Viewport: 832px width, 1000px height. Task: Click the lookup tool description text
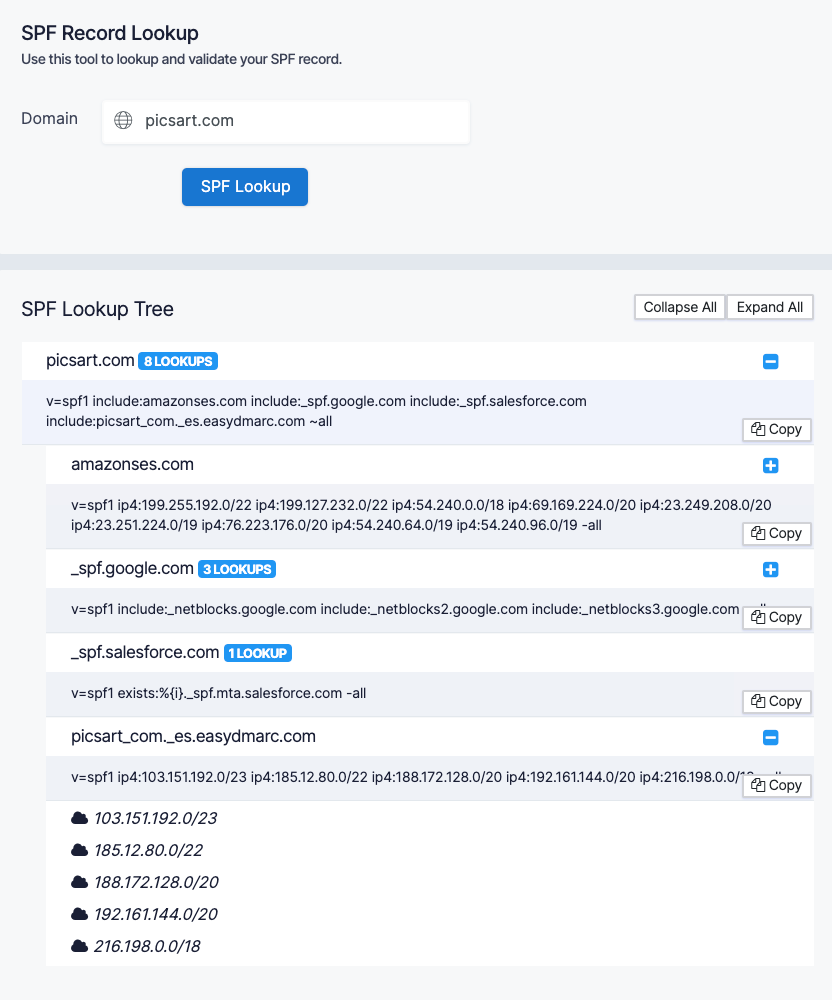(182, 59)
